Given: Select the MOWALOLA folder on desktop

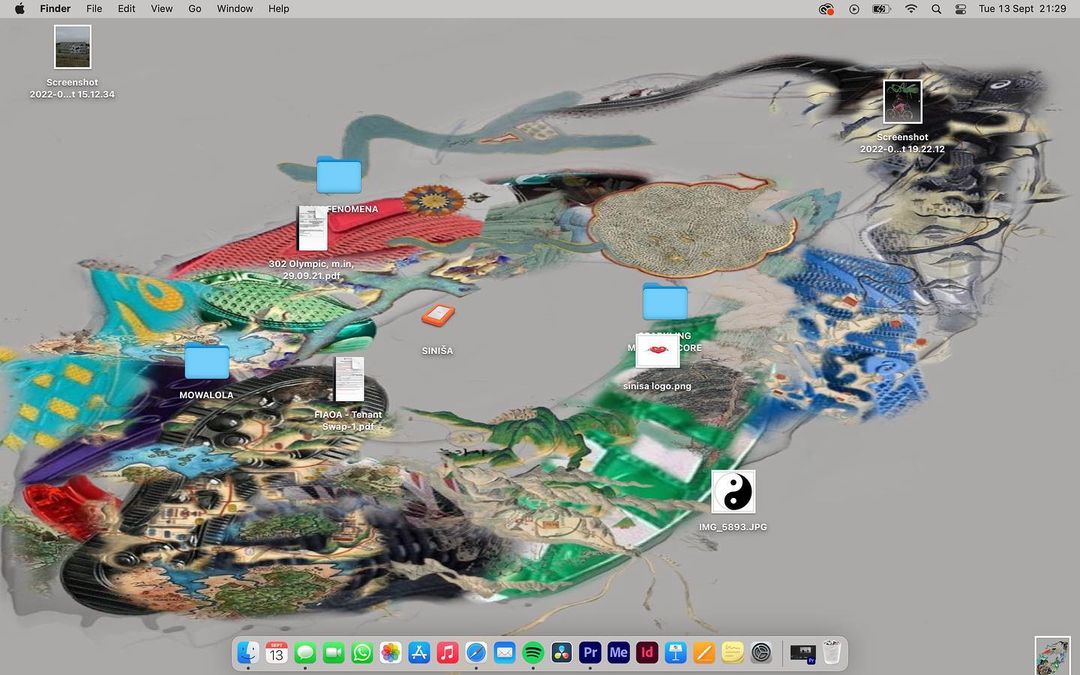Looking at the screenshot, I should point(207,362).
